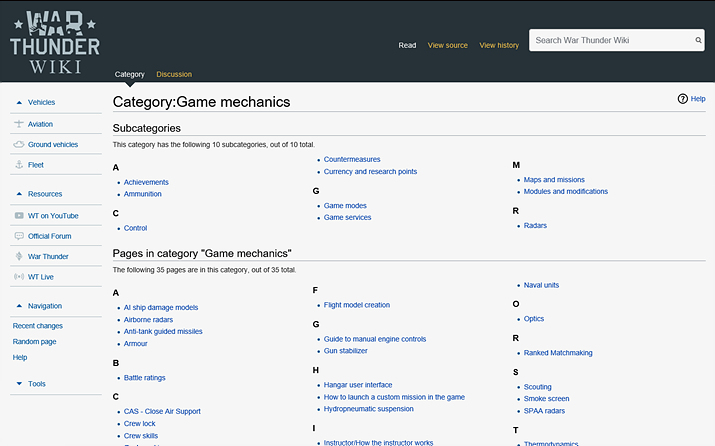Collapse the Vehicles sidebar section

click(18, 102)
